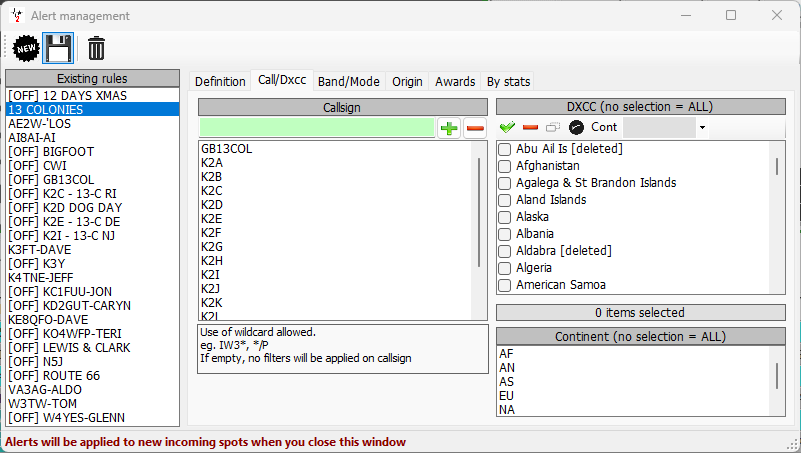Viewport: 801px width, 453px height.
Task: Switch to the By stats tab
Action: coord(508,82)
